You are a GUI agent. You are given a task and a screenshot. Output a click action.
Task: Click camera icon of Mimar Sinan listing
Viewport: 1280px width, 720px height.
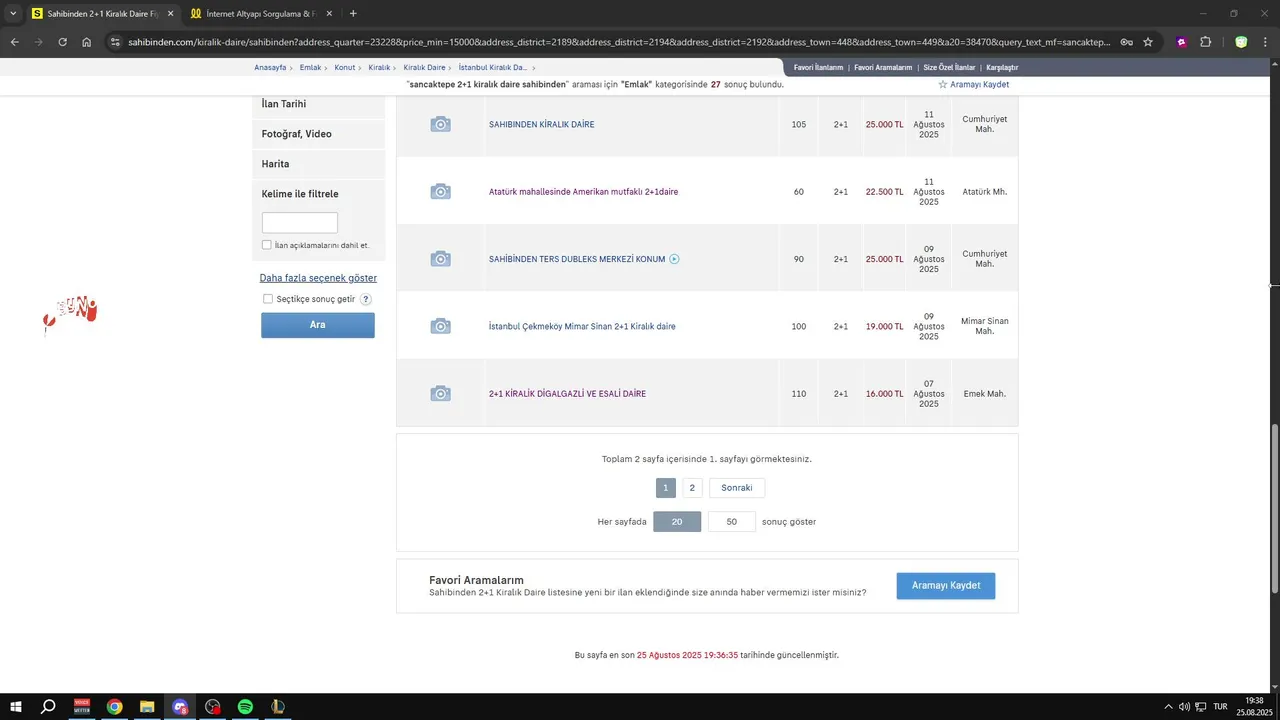coord(440,326)
